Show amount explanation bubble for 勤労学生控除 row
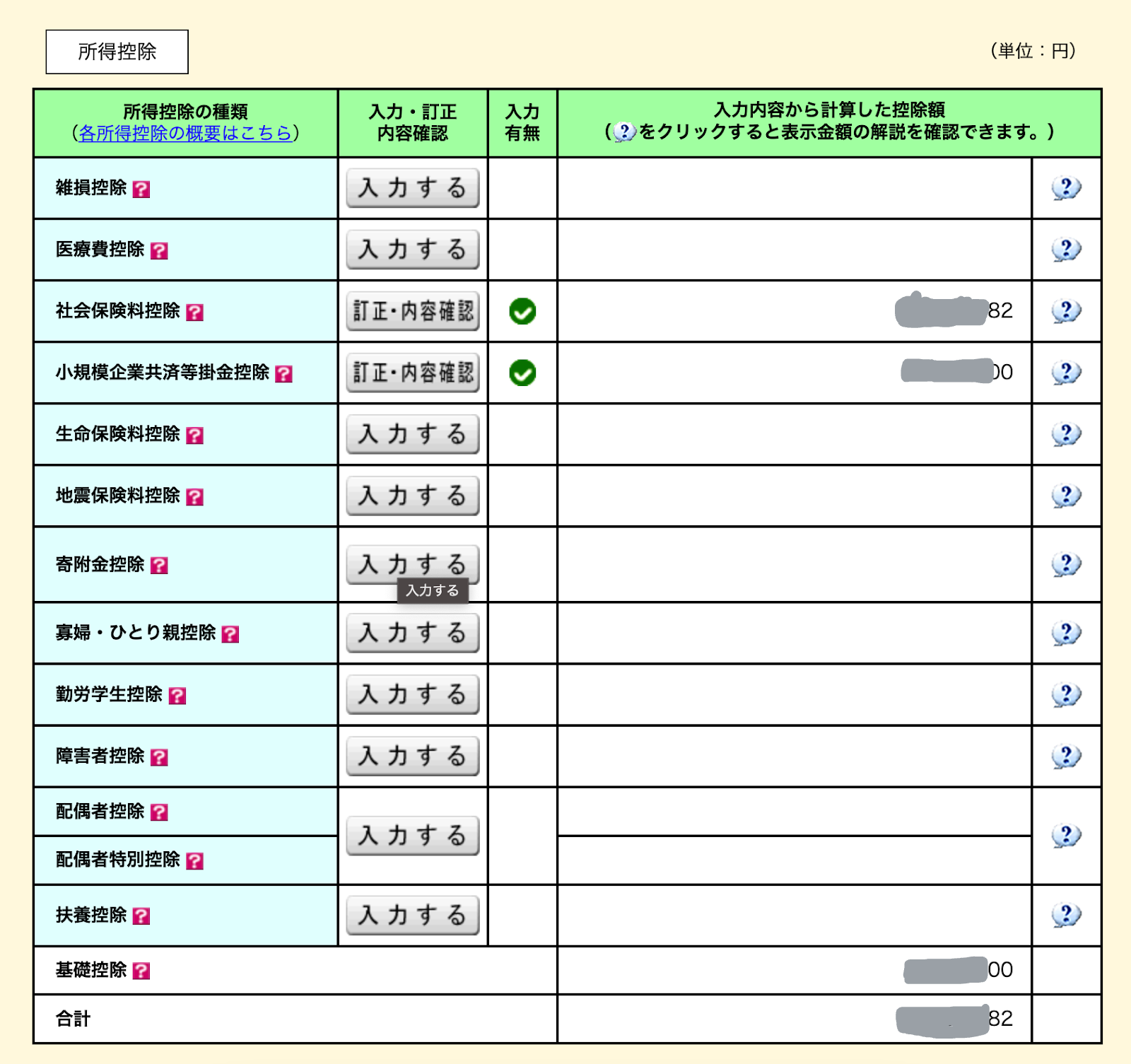The image size is (1131, 1064). 1066,694
